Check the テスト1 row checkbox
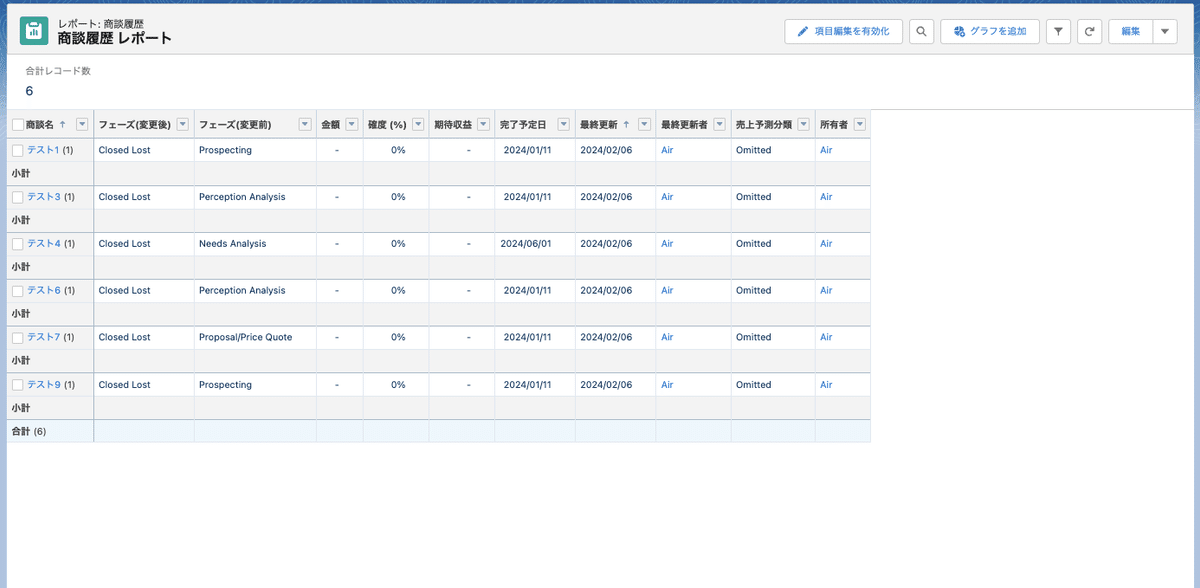Screen dimensions: 1200x588 [x=18, y=150]
